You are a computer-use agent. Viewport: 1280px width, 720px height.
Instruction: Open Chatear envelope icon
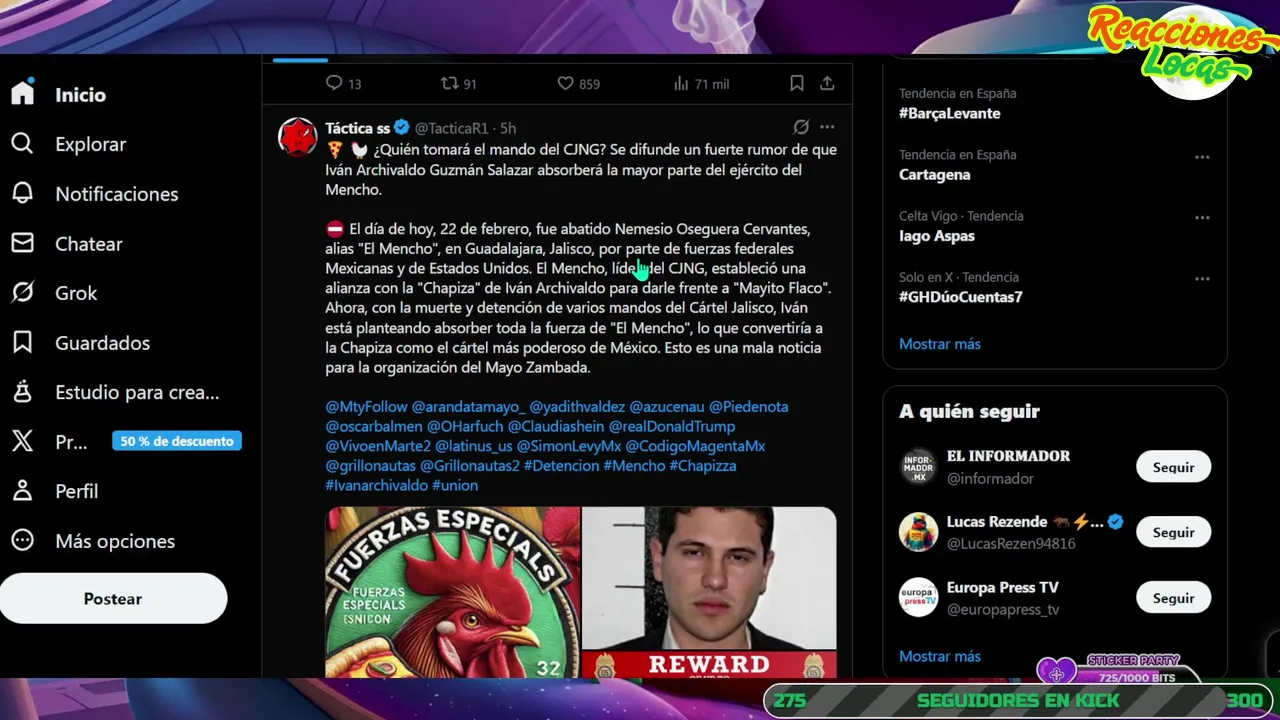(23, 243)
